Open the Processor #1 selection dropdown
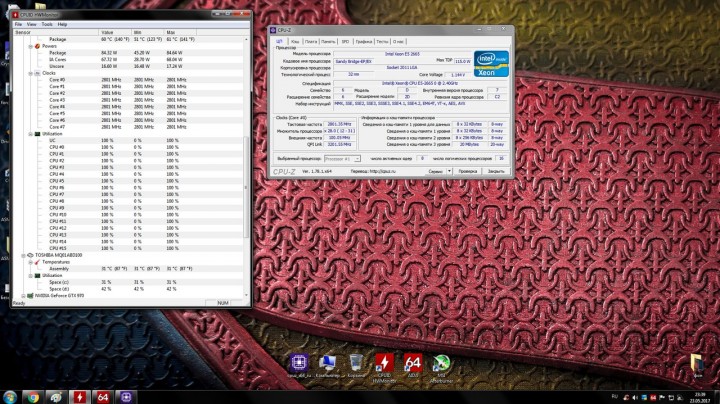 coord(343,158)
